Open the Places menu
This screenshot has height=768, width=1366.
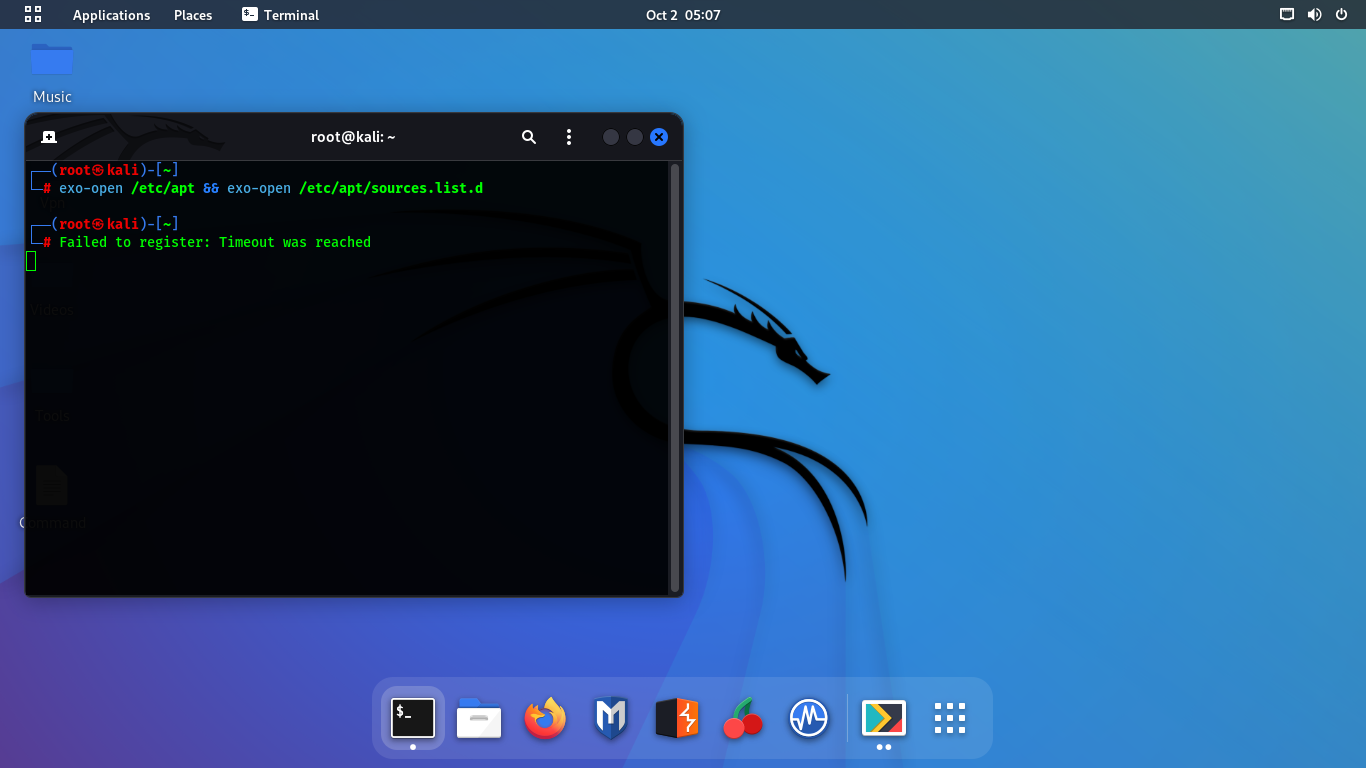tap(192, 14)
